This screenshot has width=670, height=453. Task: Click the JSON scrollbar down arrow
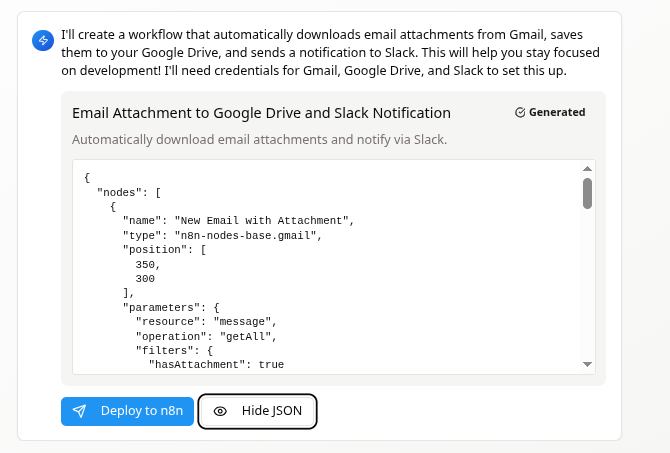click(587, 365)
